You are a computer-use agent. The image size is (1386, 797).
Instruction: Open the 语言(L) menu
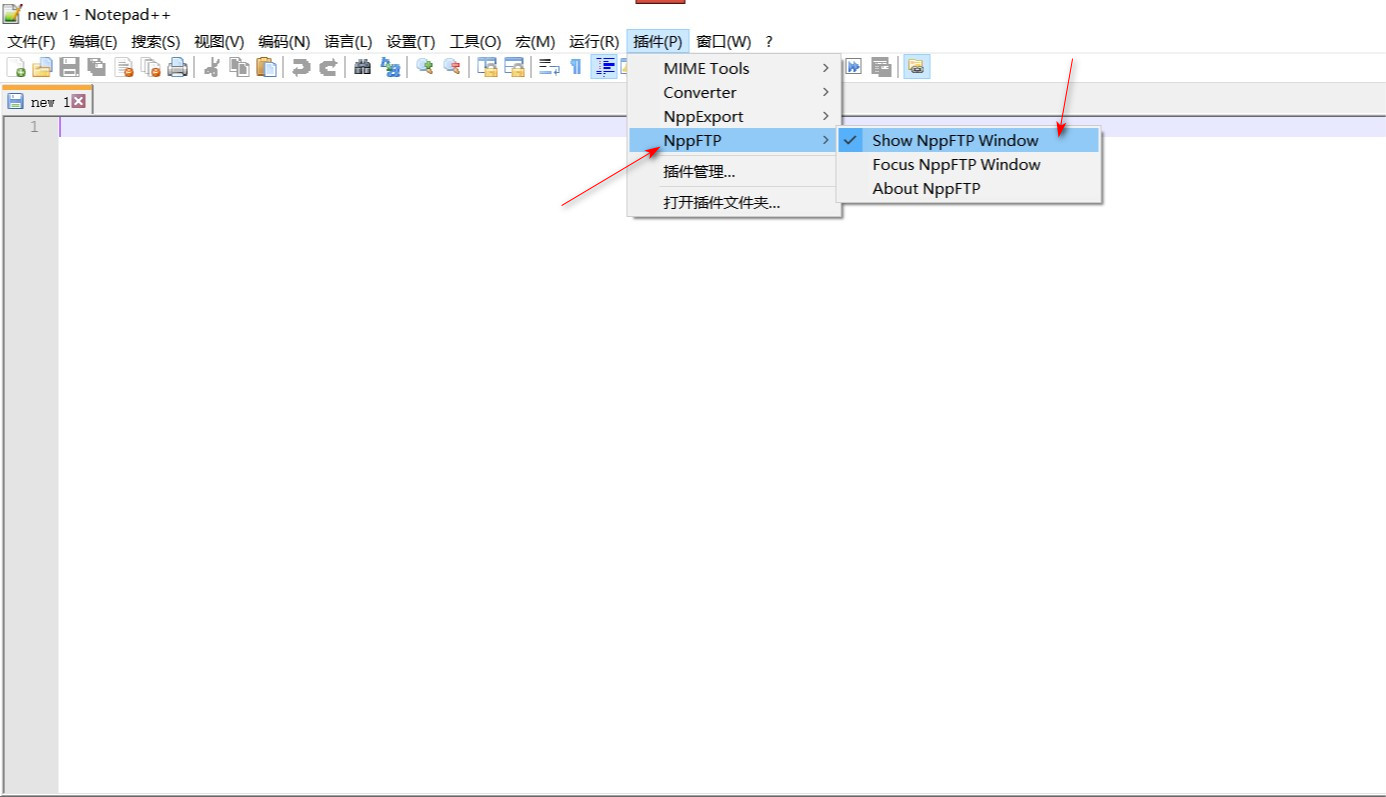tap(348, 42)
